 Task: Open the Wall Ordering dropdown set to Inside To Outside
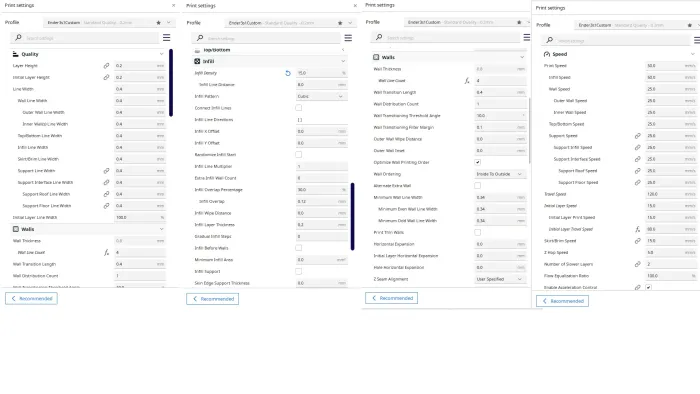coord(500,174)
